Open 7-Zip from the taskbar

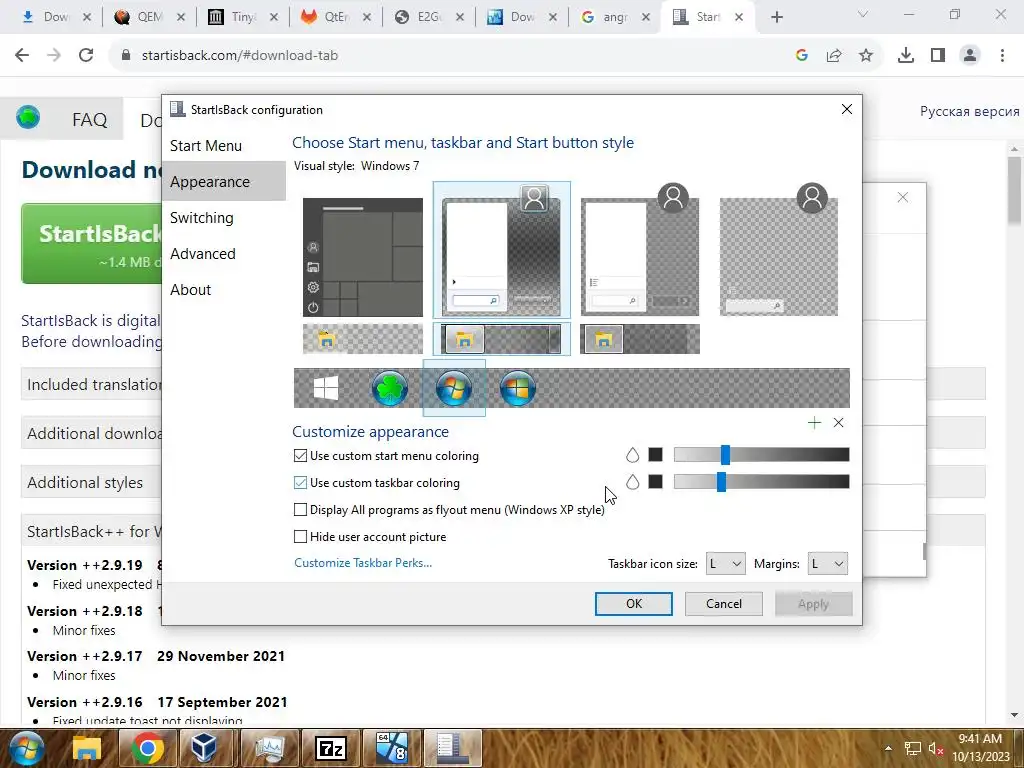tap(330, 748)
